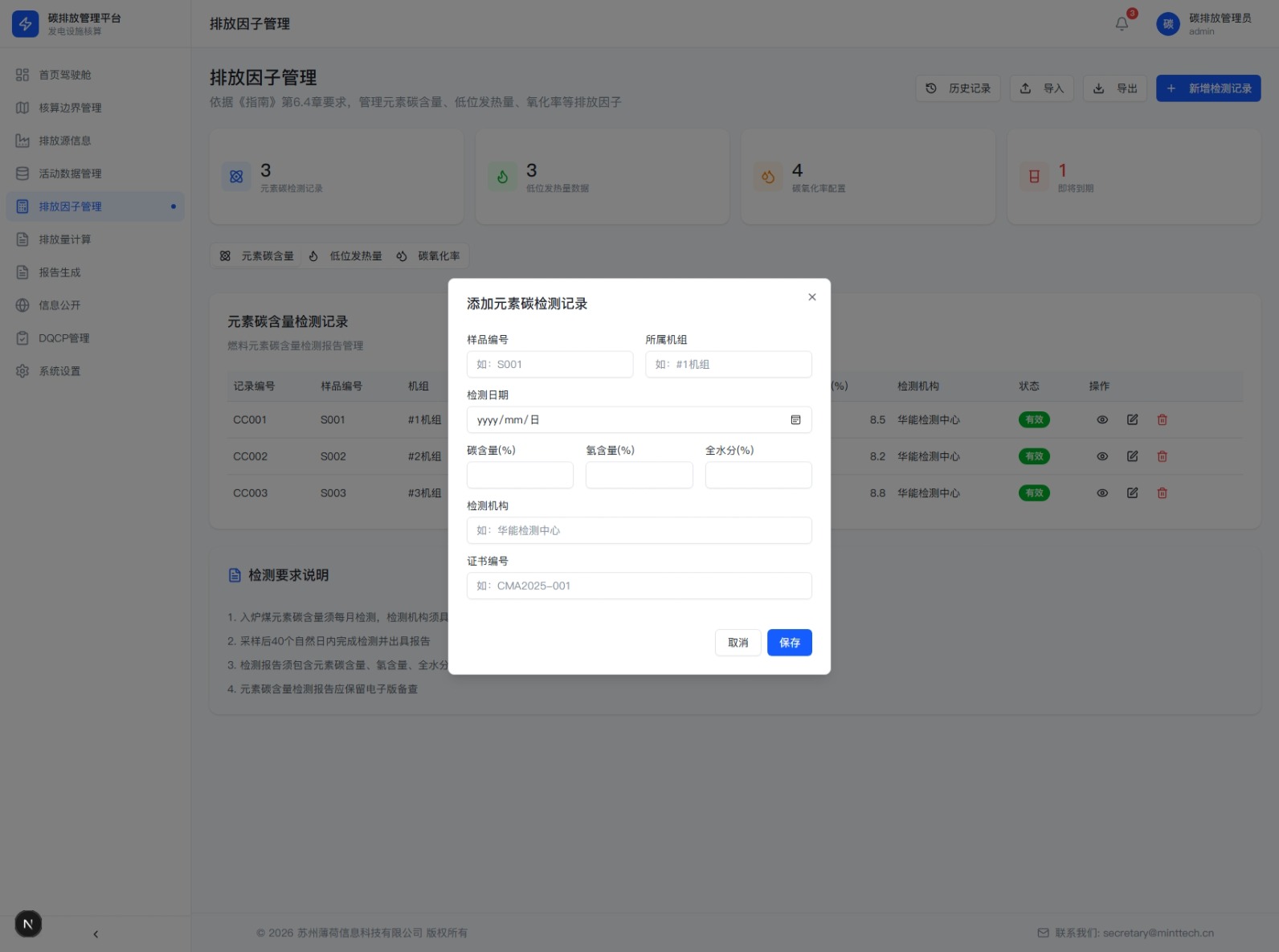The height and width of the screenshot is (952, 1279).
Task: Click 新增检测记录 button
Action: coord(1208,88)
